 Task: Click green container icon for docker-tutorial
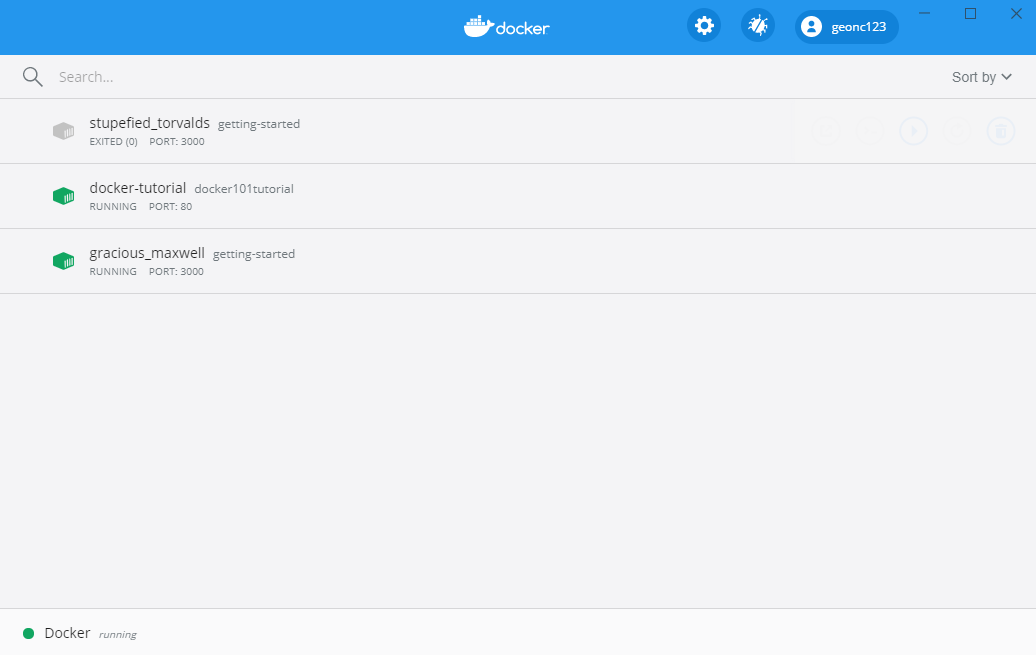click(63, 196)
